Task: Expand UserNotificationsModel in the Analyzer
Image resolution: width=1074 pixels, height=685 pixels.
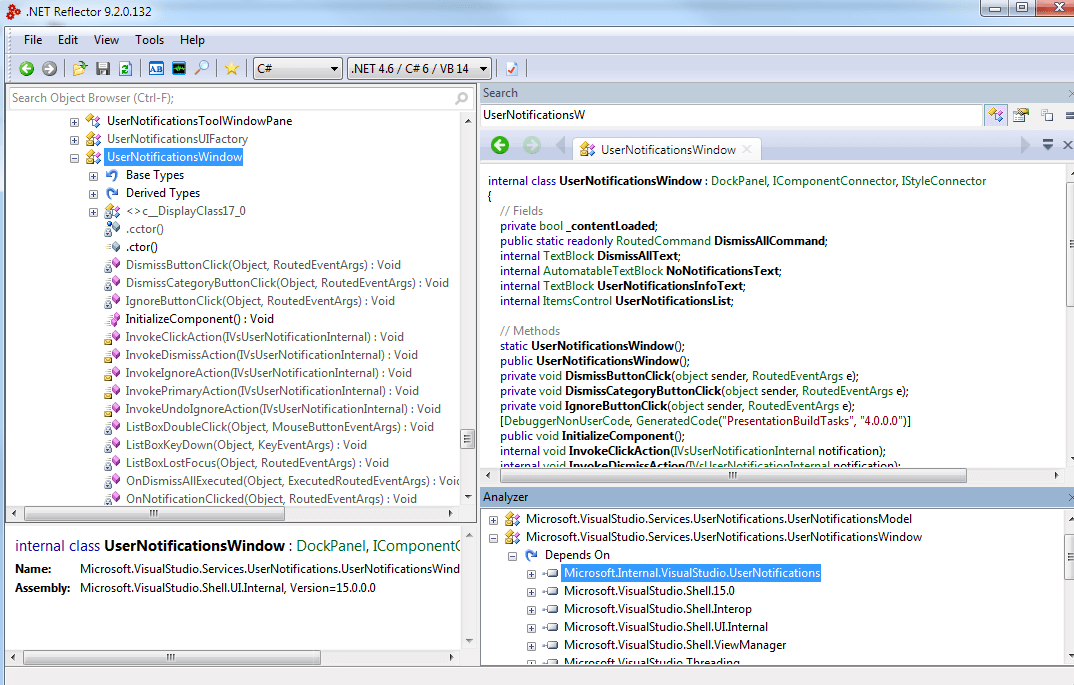Action: pos(493,520)
